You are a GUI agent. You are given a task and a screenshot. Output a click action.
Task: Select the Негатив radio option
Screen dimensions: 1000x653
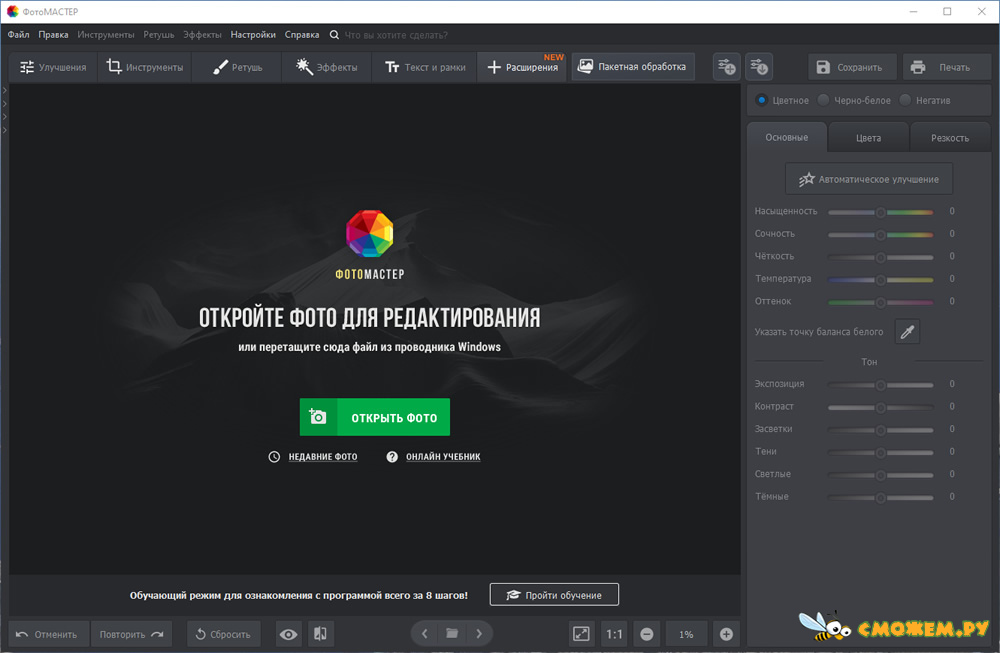pyautogui.click(x=906, y=100)
